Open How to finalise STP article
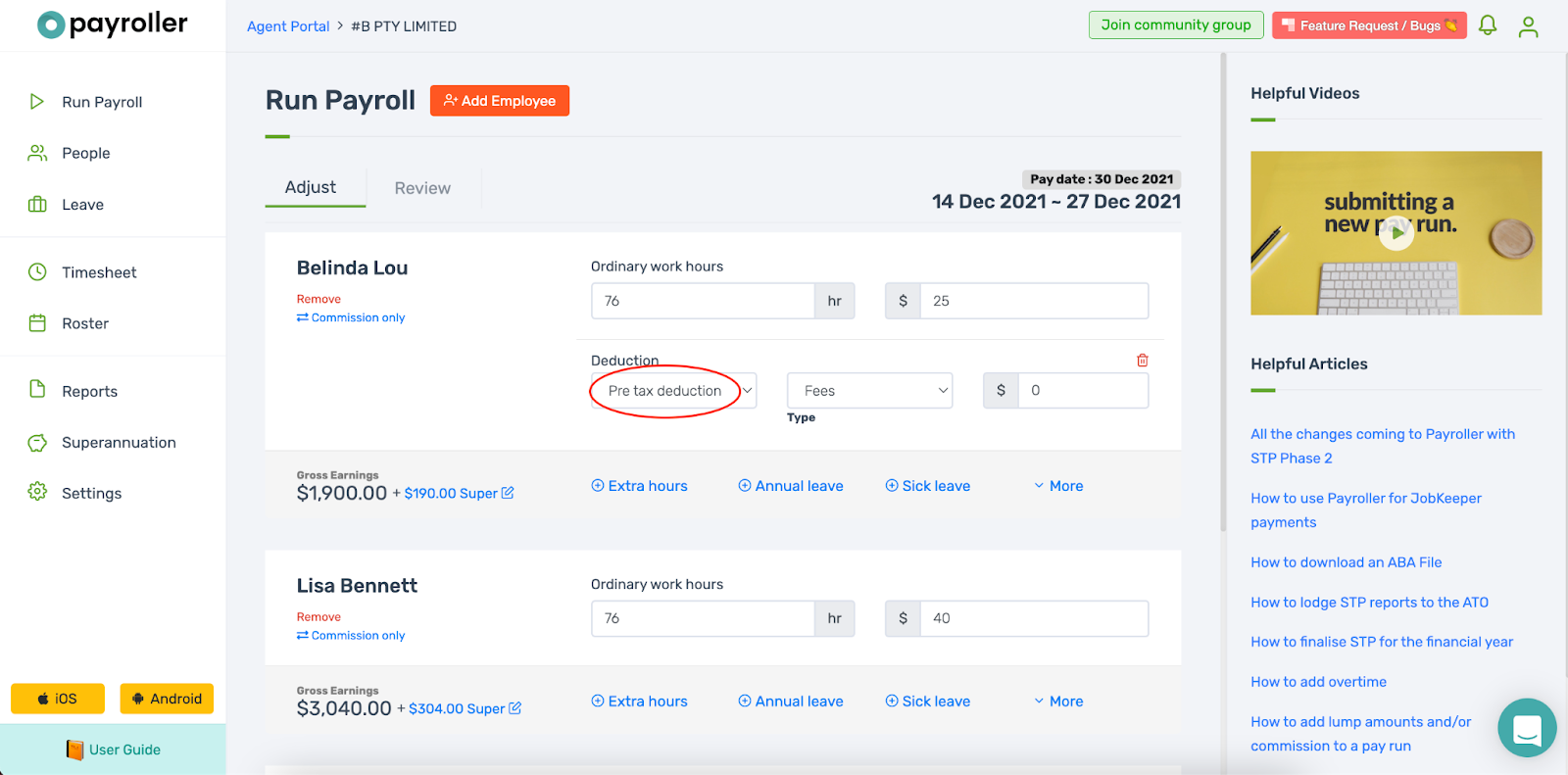Image resolution: width=1568 pixels, height=775 pixels. [1382, 642]
